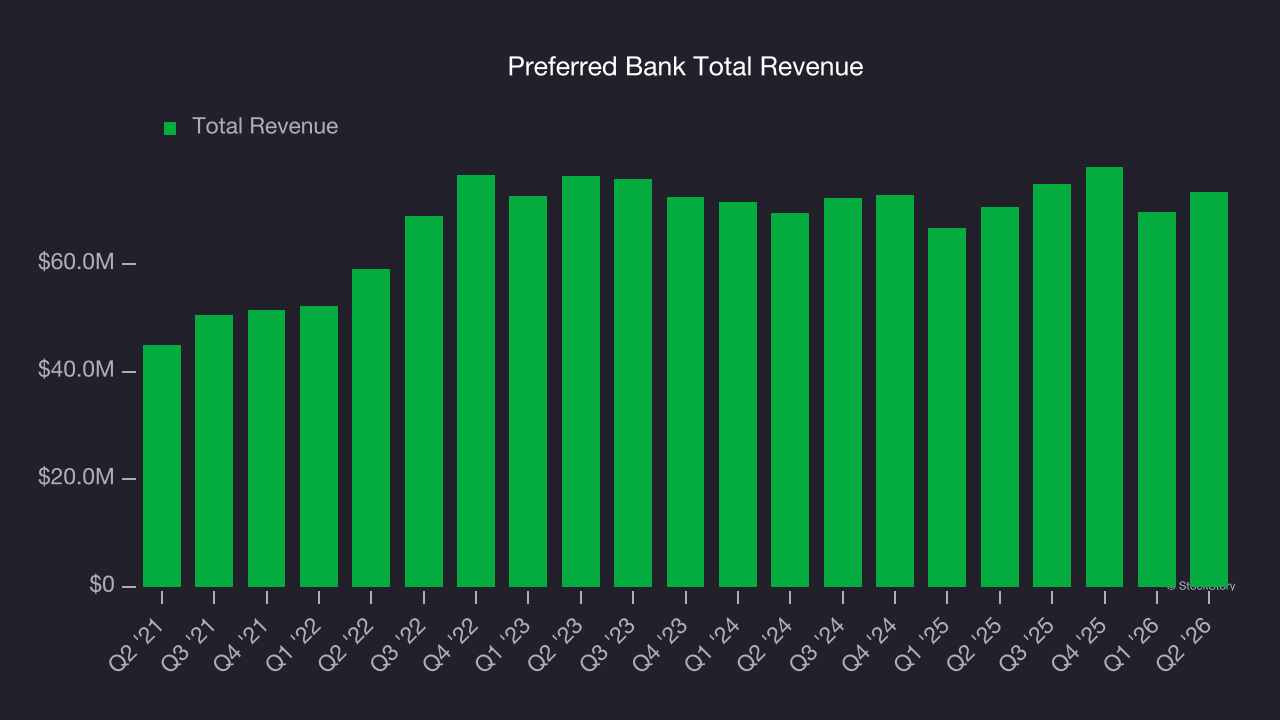Select the bar above Q1 '23
Viewport: 1280px width, 720px height.
coord(528,391)
